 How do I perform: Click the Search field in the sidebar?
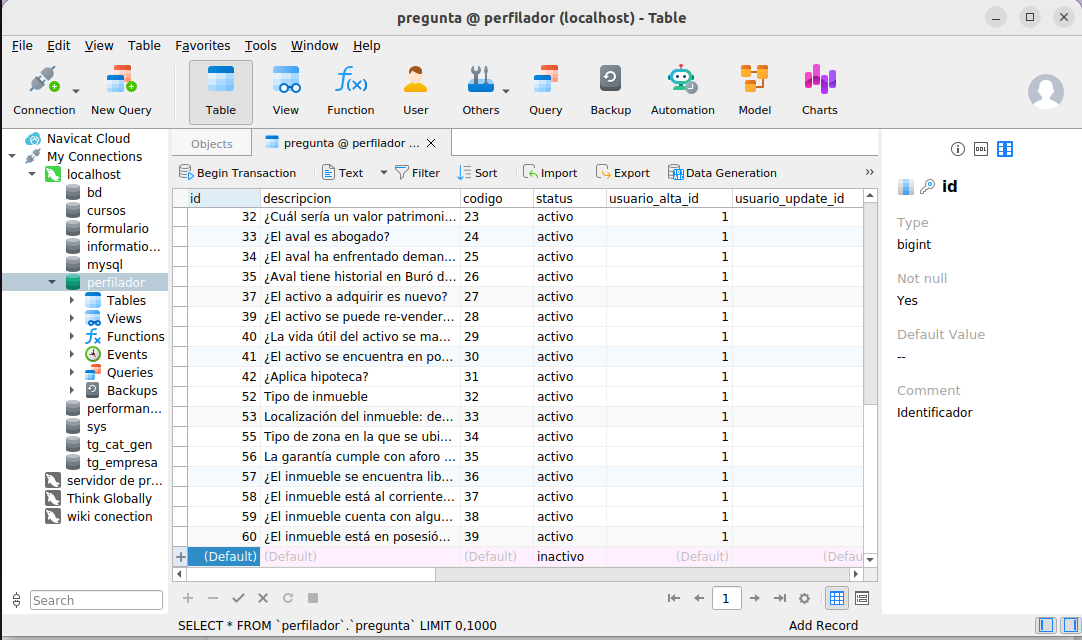tap(96, 600)
